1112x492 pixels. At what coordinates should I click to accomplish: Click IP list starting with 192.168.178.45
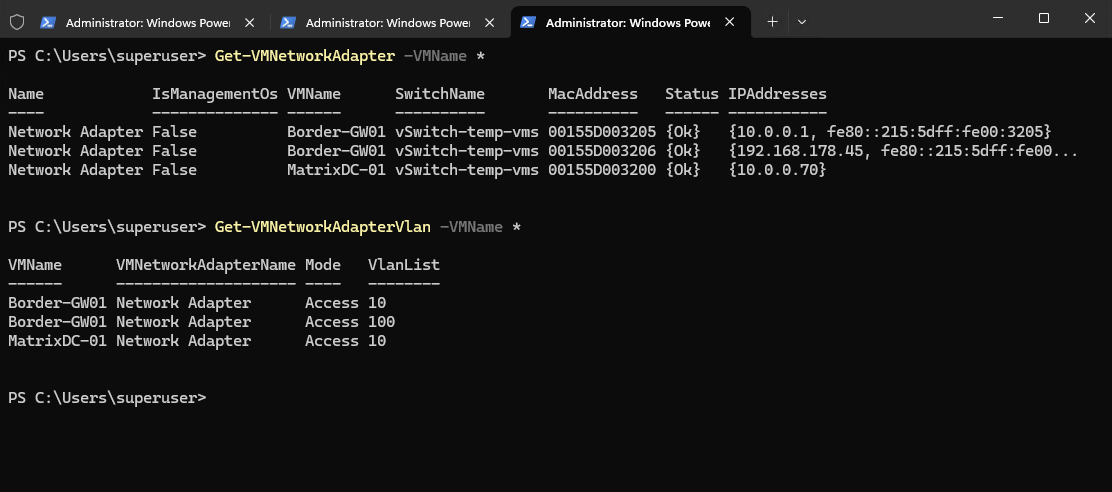903,151
